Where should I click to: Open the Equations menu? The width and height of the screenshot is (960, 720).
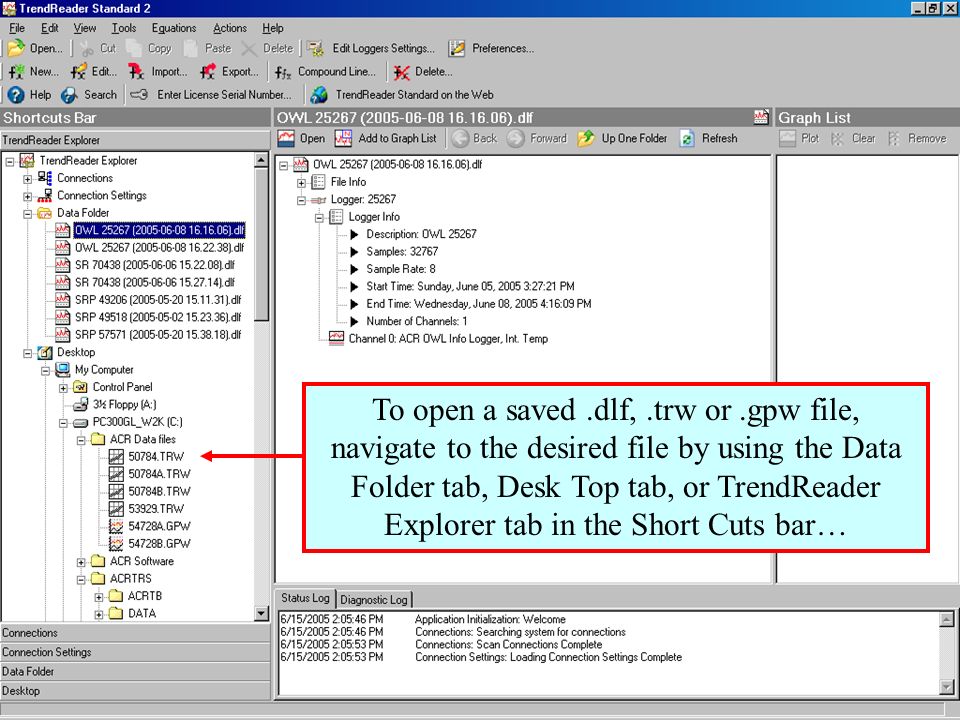(x=174, y=28)
